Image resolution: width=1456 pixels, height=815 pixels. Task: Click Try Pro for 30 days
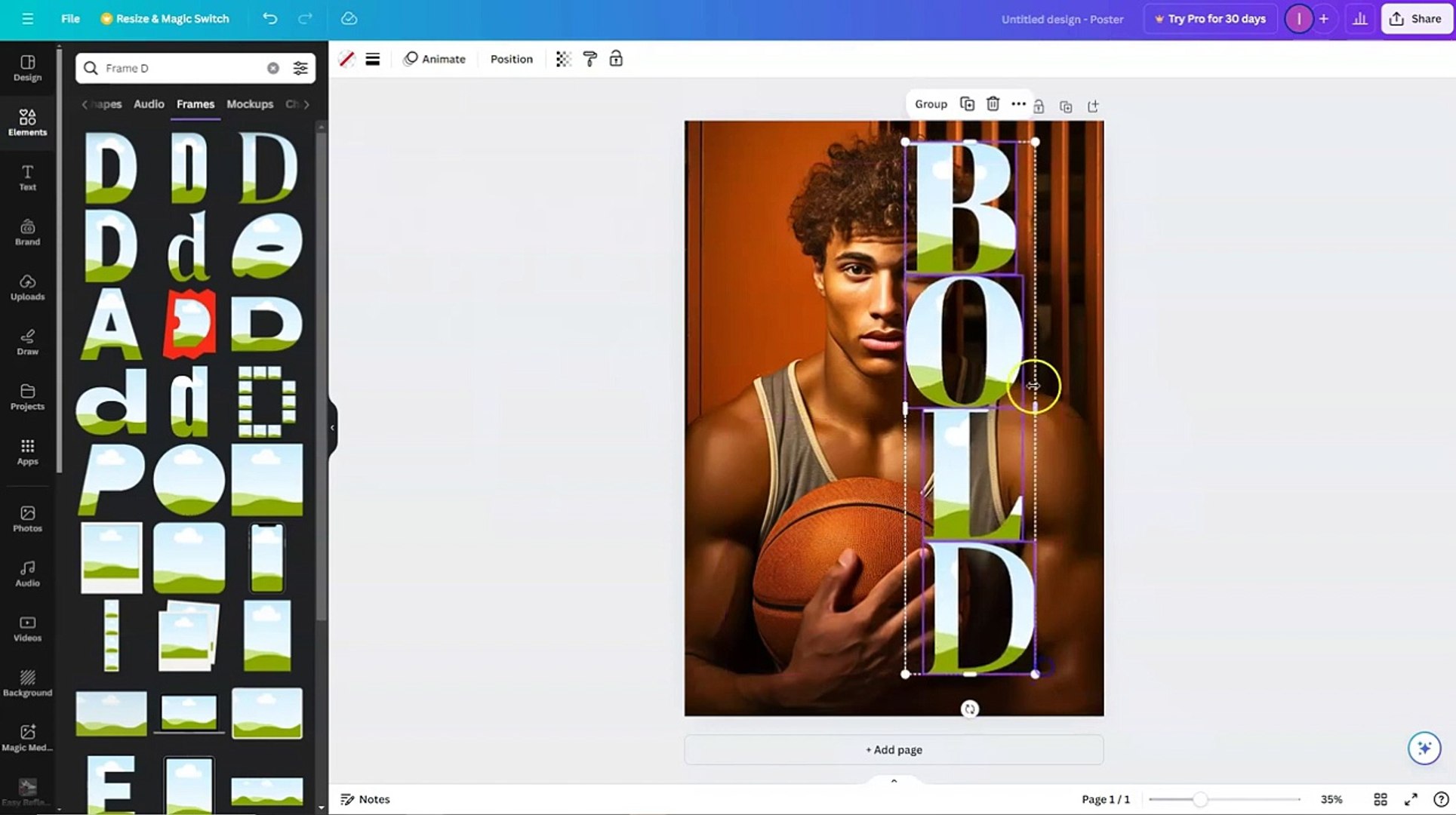pos(1210,18)
